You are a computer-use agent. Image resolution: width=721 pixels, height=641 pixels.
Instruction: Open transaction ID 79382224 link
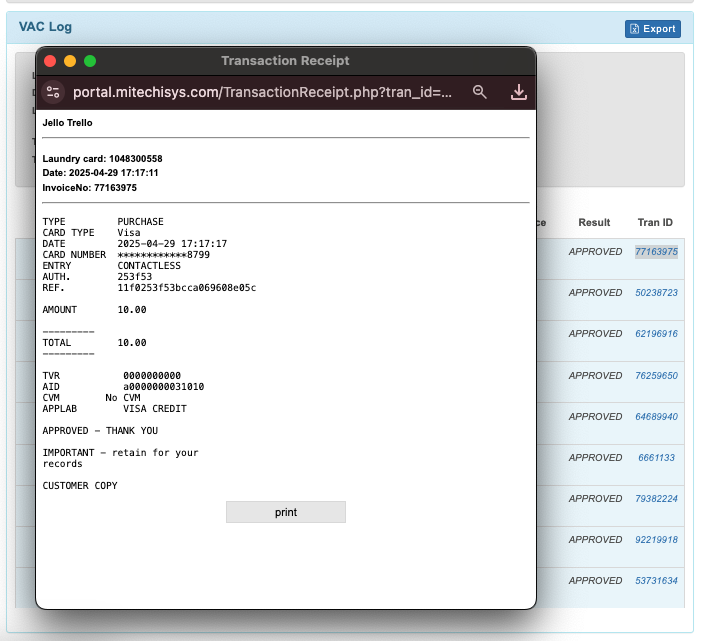[656, 499]
